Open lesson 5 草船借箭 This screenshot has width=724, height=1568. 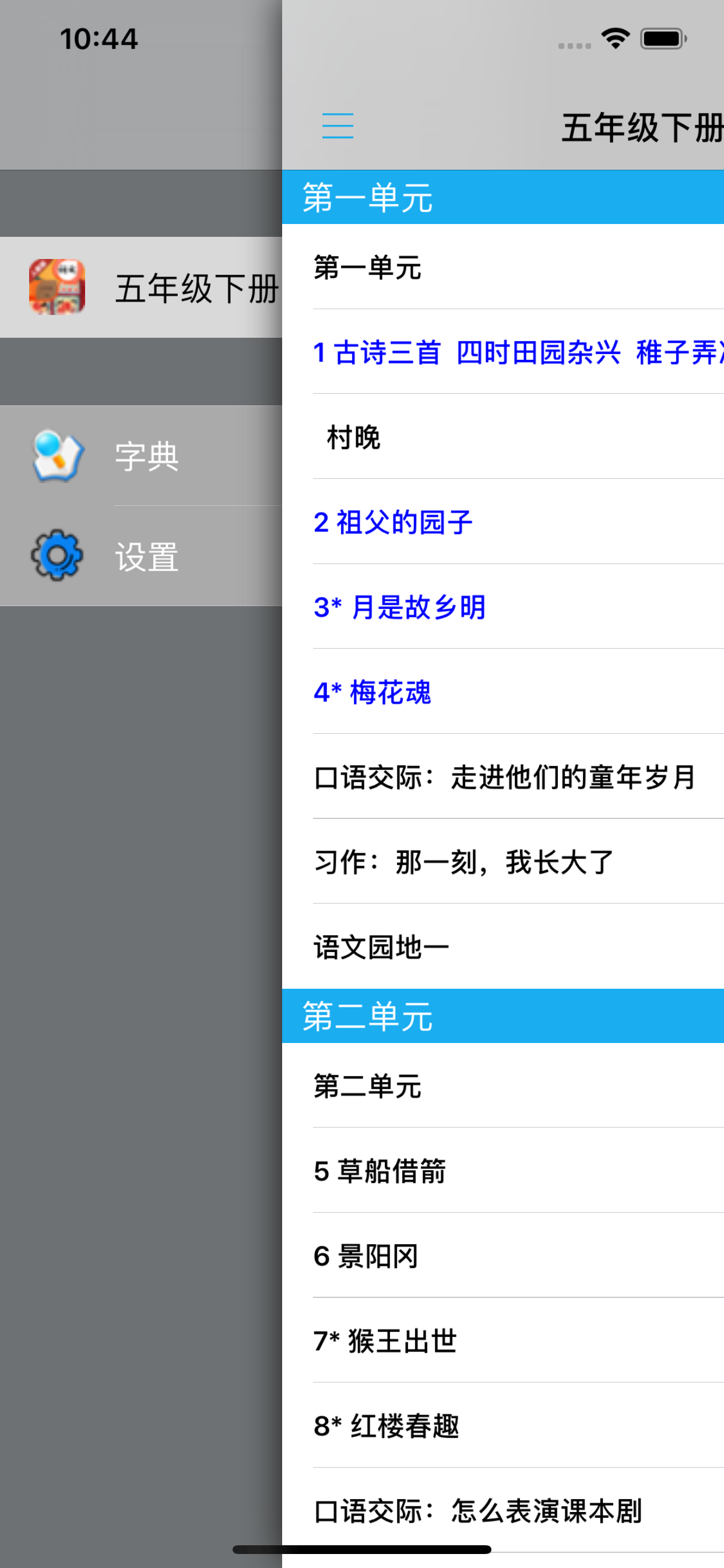point(503,1171)
